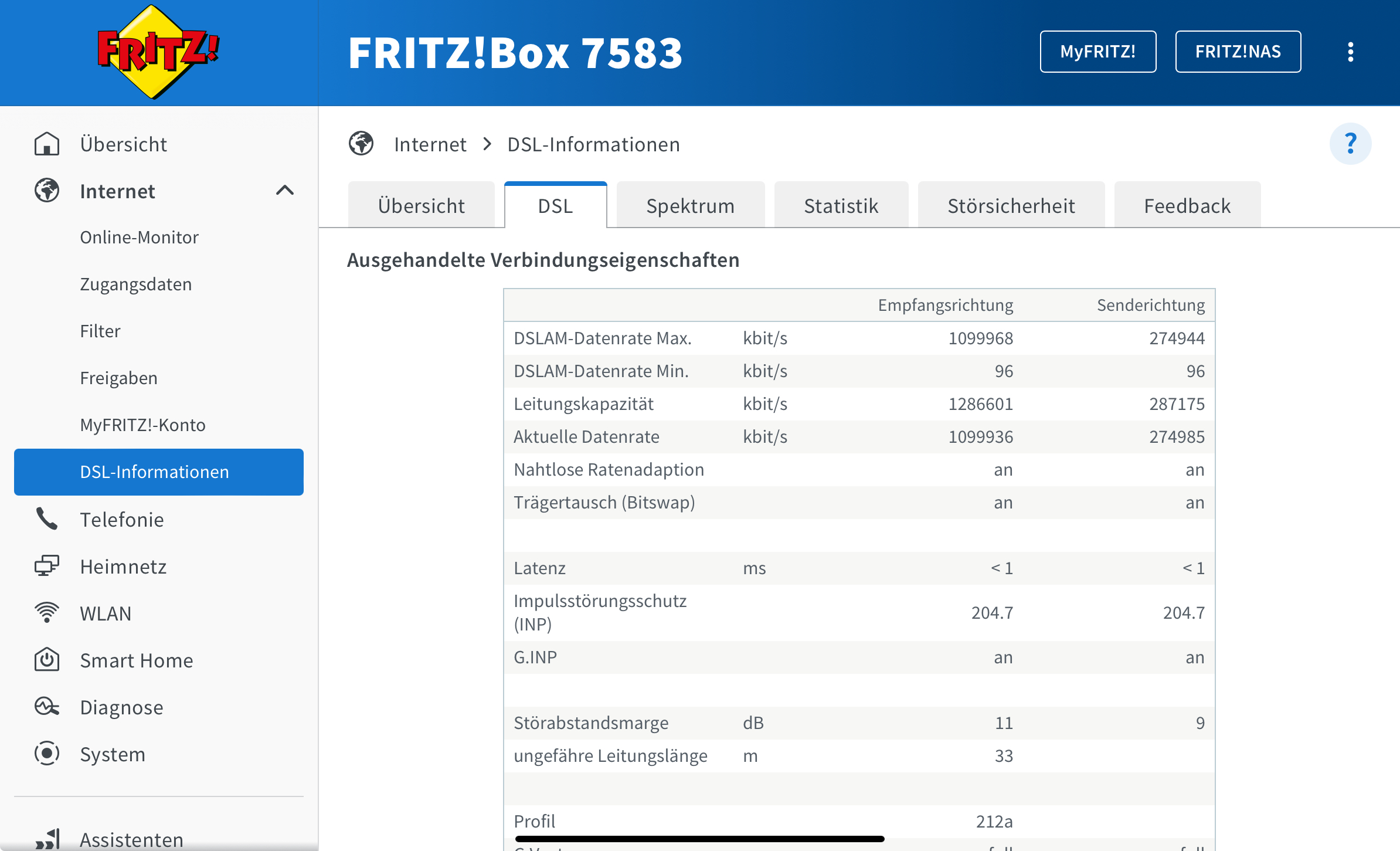
Task: Open Online-Monitor in the sidebar
Action: click(x=140, y=238)
